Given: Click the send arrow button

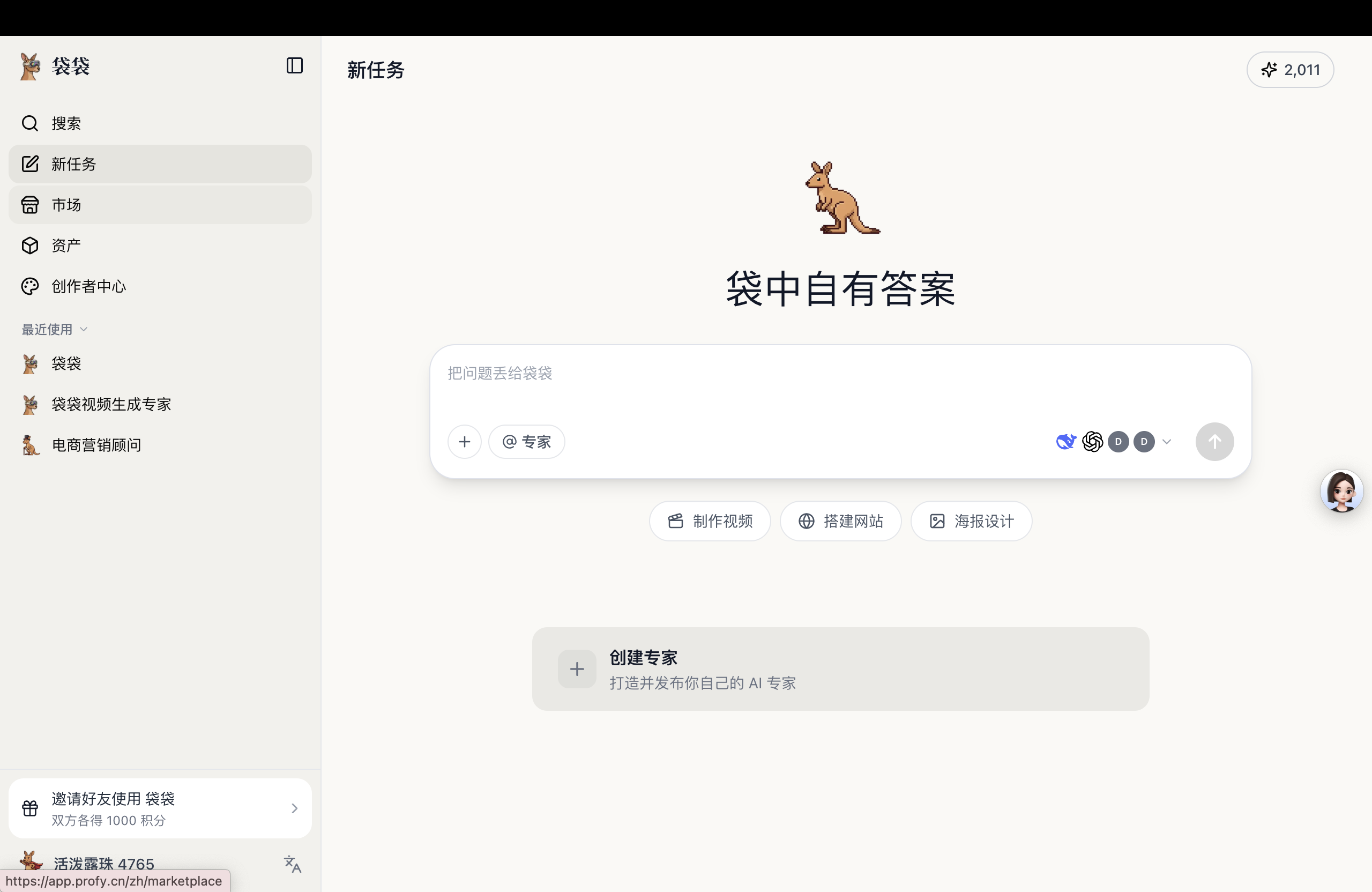Looking at the screenshot, I should (x=1214, y=442).
